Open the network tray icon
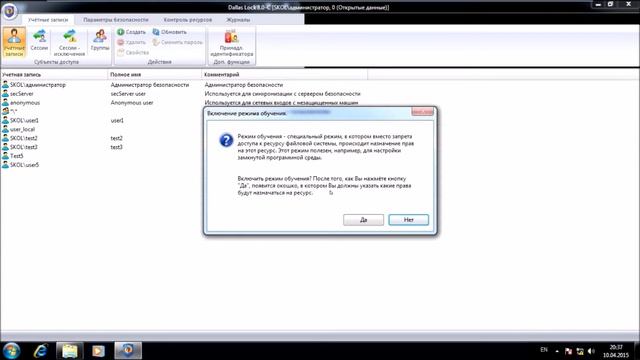 [x=580, y=351]
